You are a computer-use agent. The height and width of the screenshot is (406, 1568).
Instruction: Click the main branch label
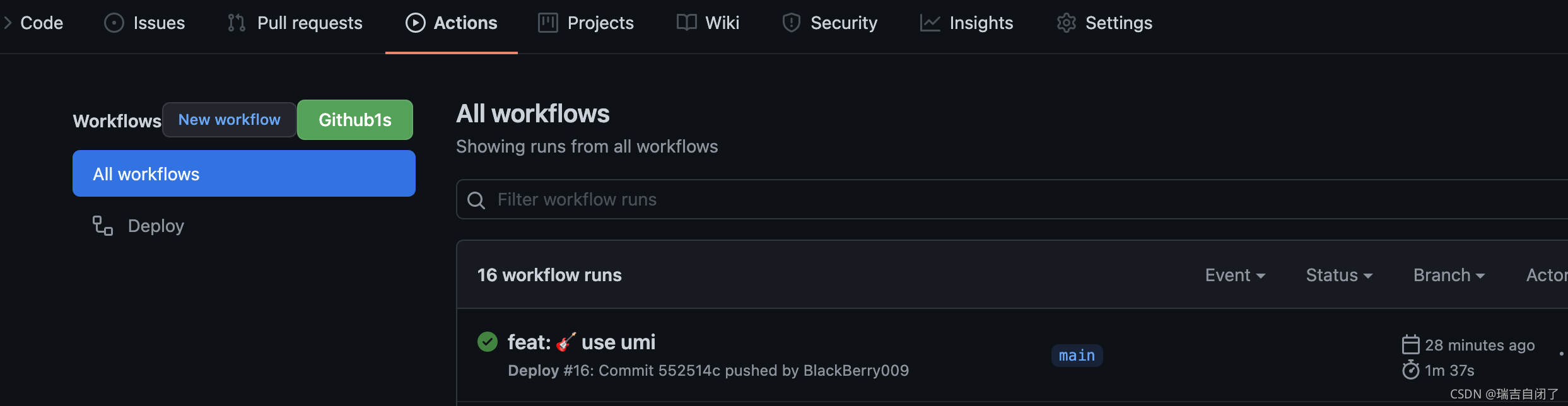(1077, 356)
